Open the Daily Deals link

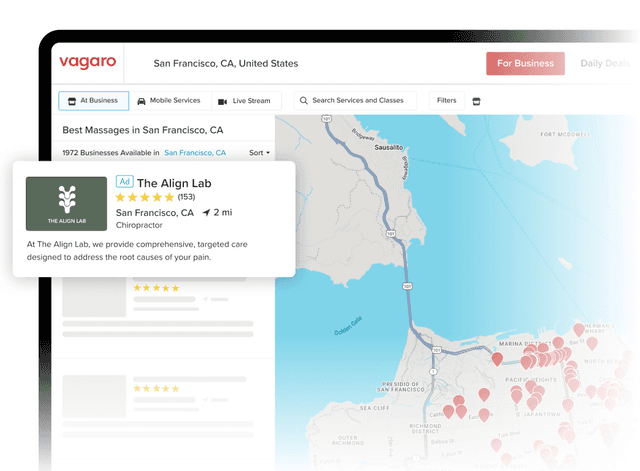[x=605, y=63]
